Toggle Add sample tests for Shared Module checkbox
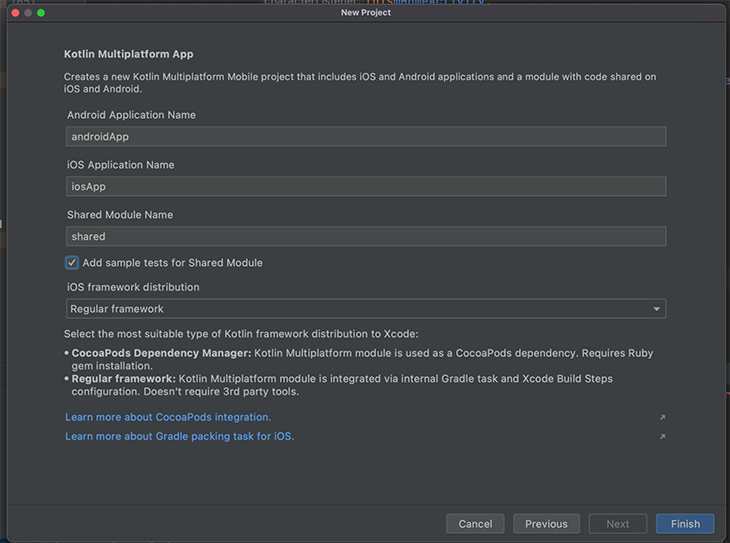730x543 pixels. tap(72, 263)
